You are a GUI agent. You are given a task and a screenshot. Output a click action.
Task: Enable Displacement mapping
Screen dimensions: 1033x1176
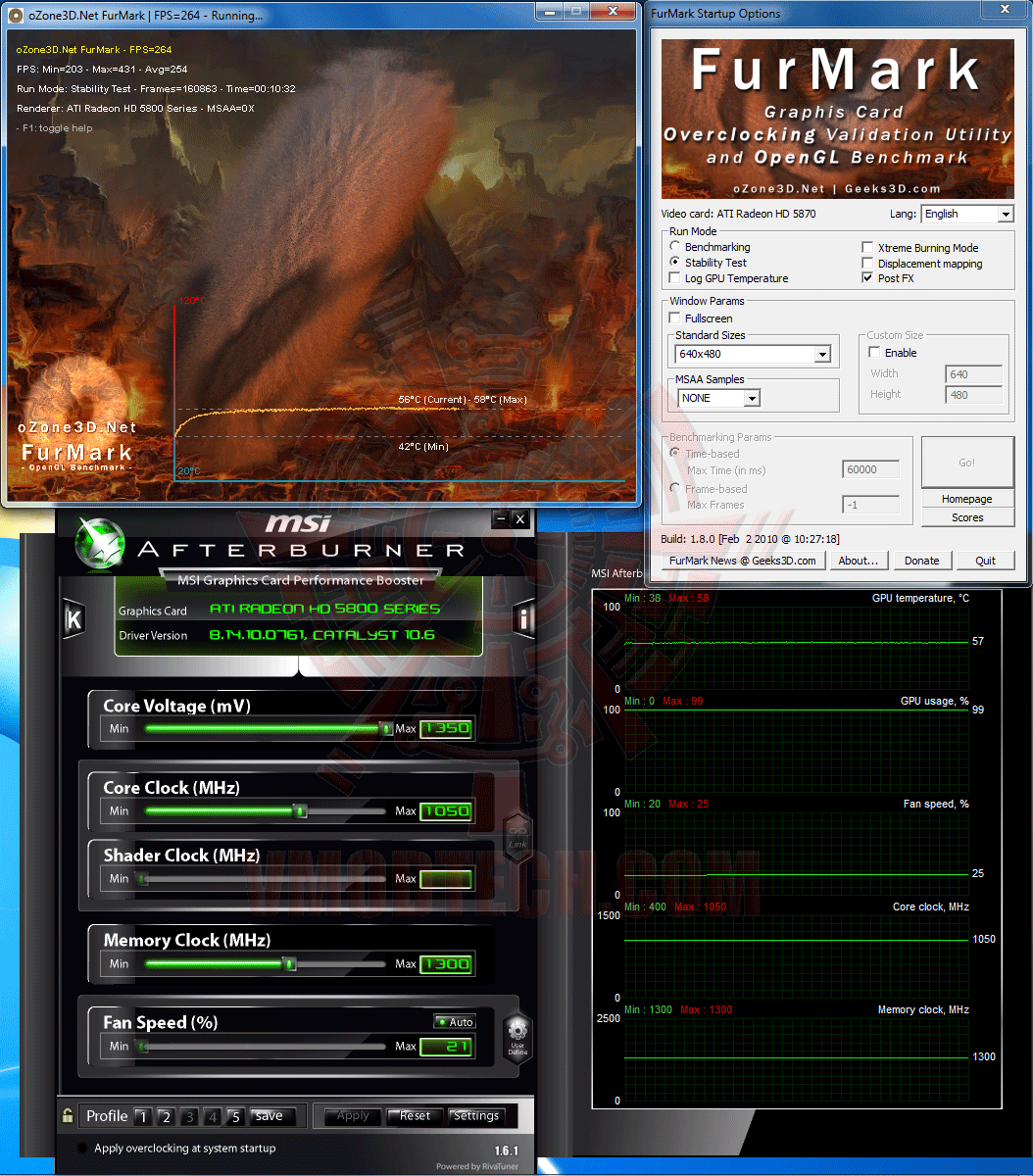pos(868,264)
